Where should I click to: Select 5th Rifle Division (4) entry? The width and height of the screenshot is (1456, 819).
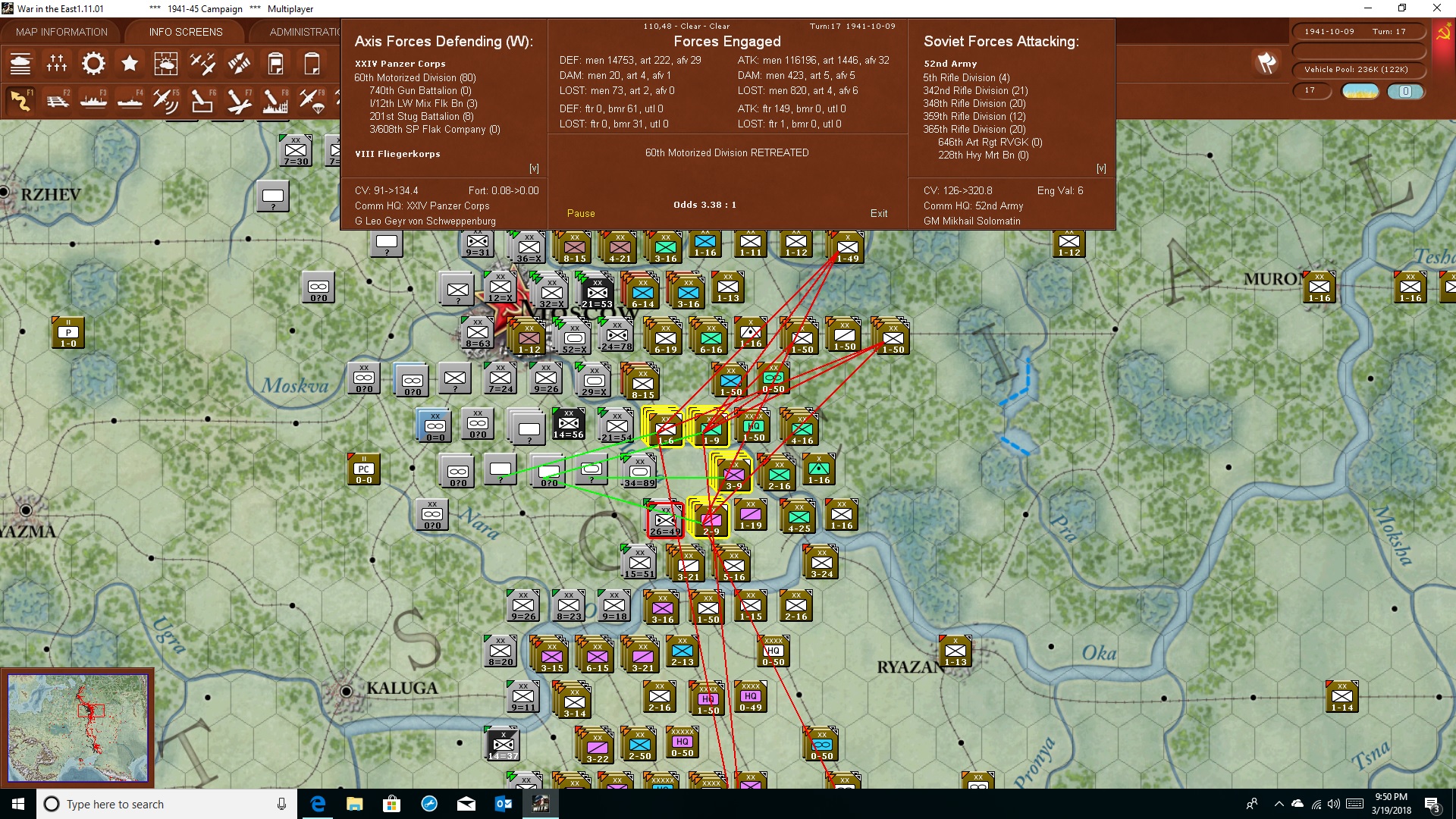point(966,77)
